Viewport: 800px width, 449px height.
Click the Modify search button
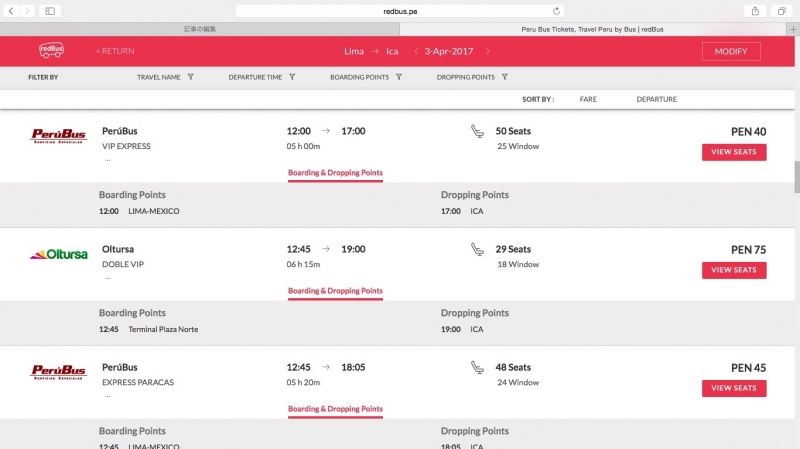(731, 51)
